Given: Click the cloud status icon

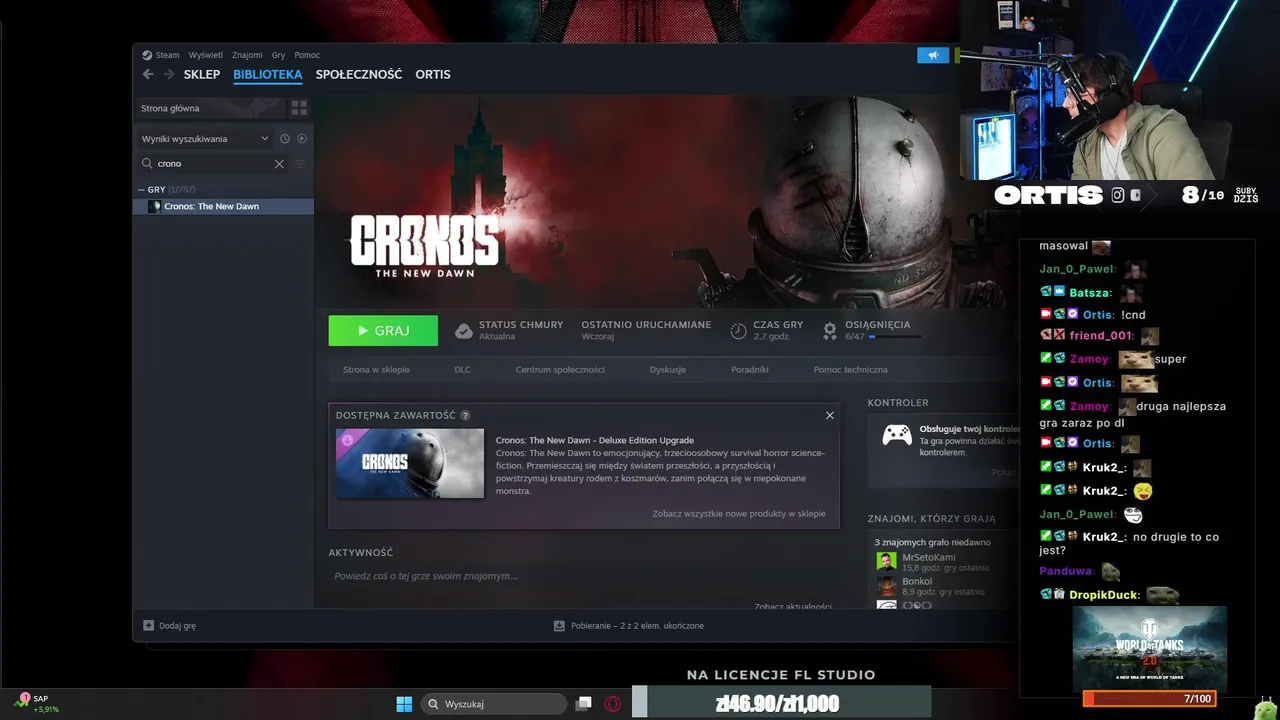Looking at the screenshot, I should pos(464,331).
